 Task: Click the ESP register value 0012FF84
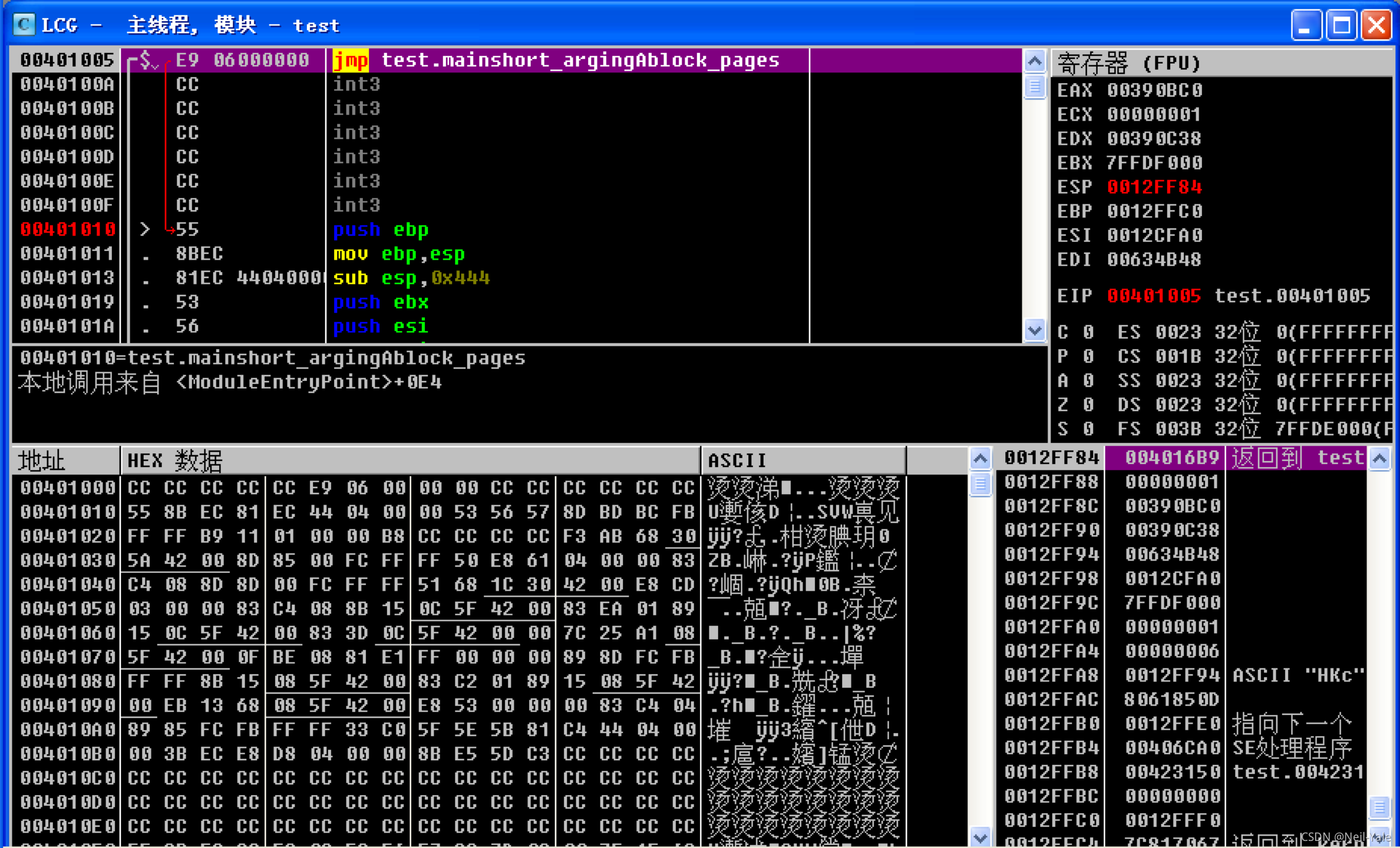tap(1154, 187)
